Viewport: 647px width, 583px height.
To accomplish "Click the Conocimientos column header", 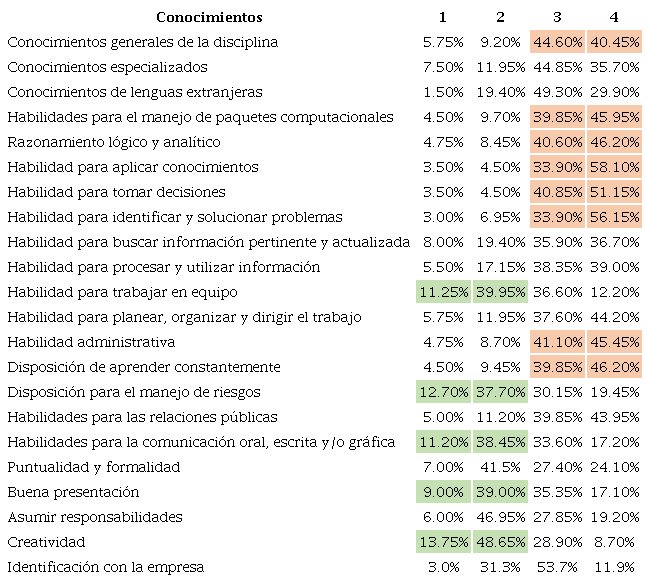I will (210, 17).
